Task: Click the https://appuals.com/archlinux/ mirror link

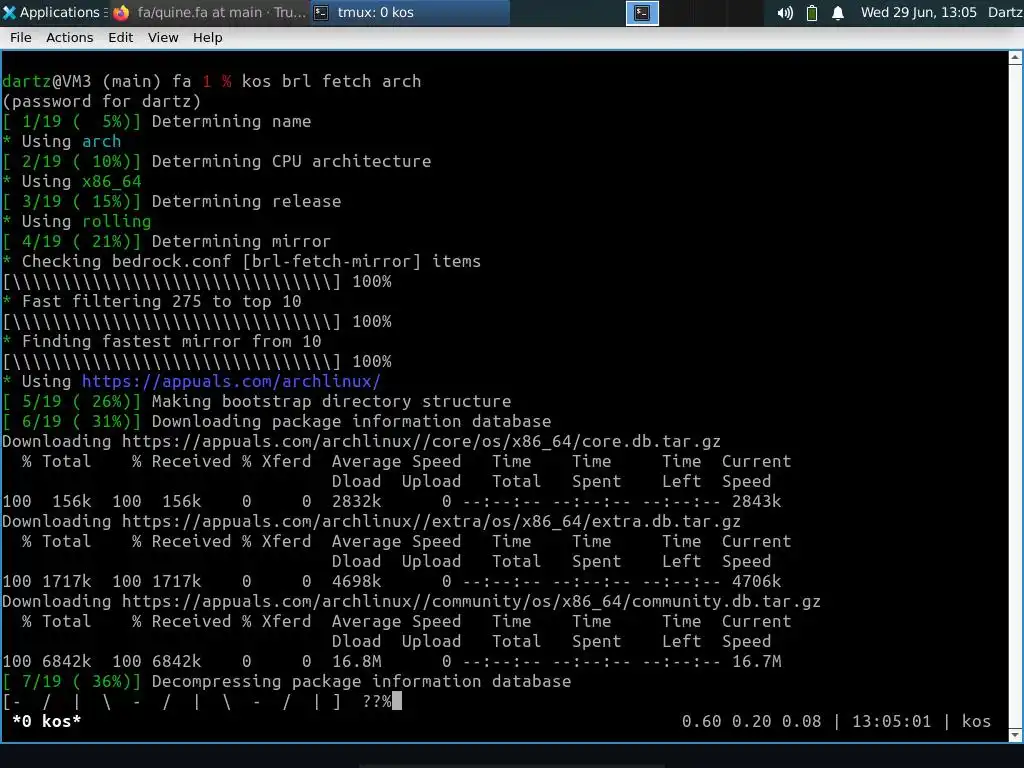Action: coord(231,381)
